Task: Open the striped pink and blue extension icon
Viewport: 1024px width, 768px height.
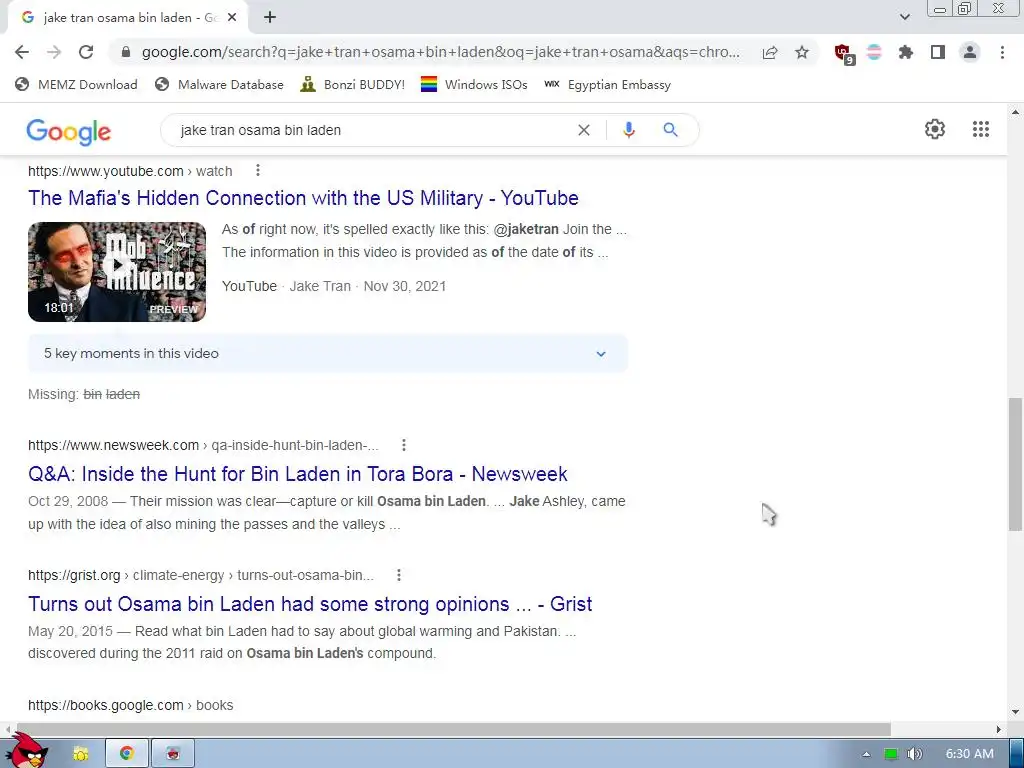Action: point(874,52)
